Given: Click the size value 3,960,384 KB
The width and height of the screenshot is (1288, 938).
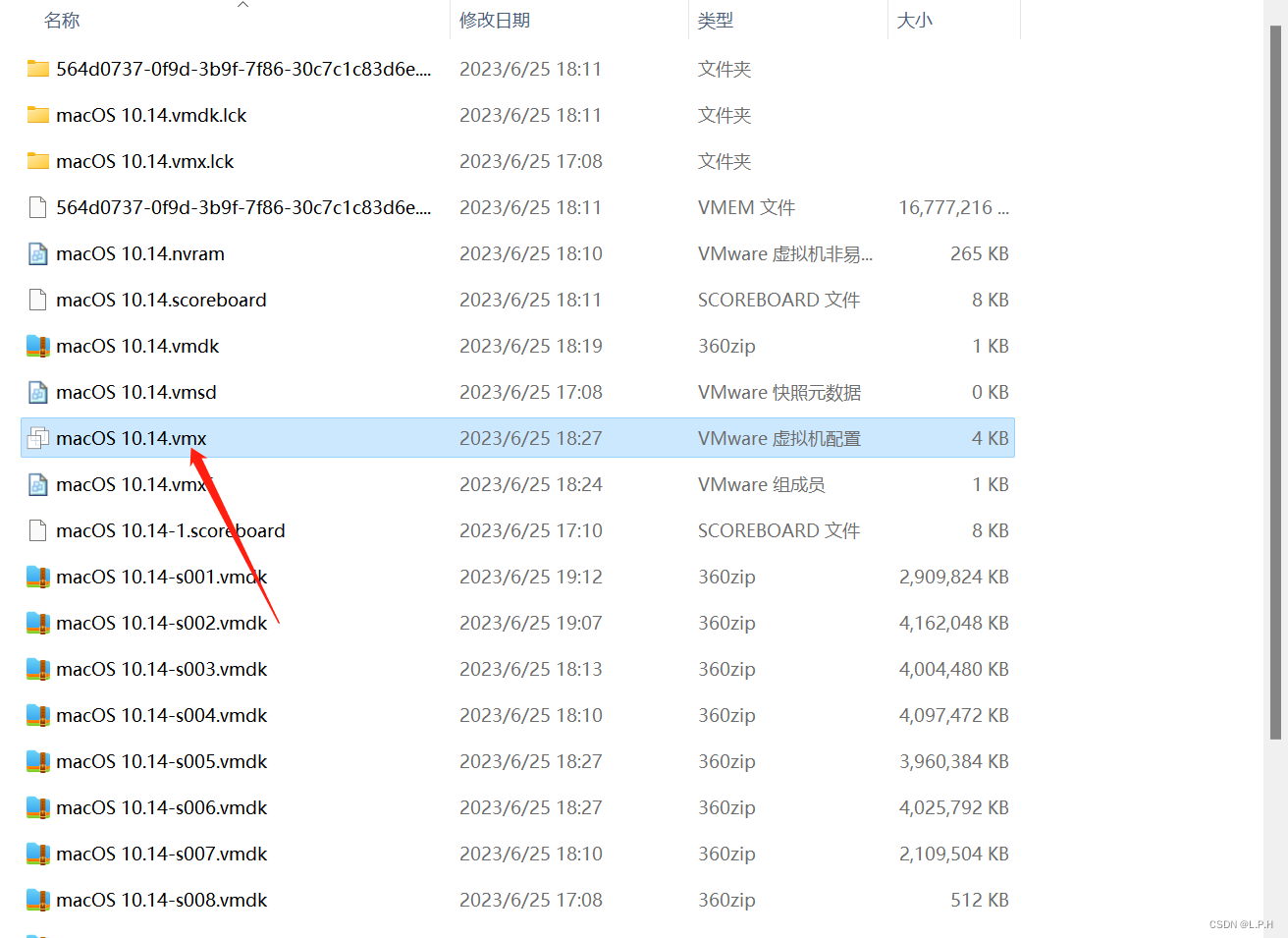Looking at the screenshot, I should pos(954,761).
